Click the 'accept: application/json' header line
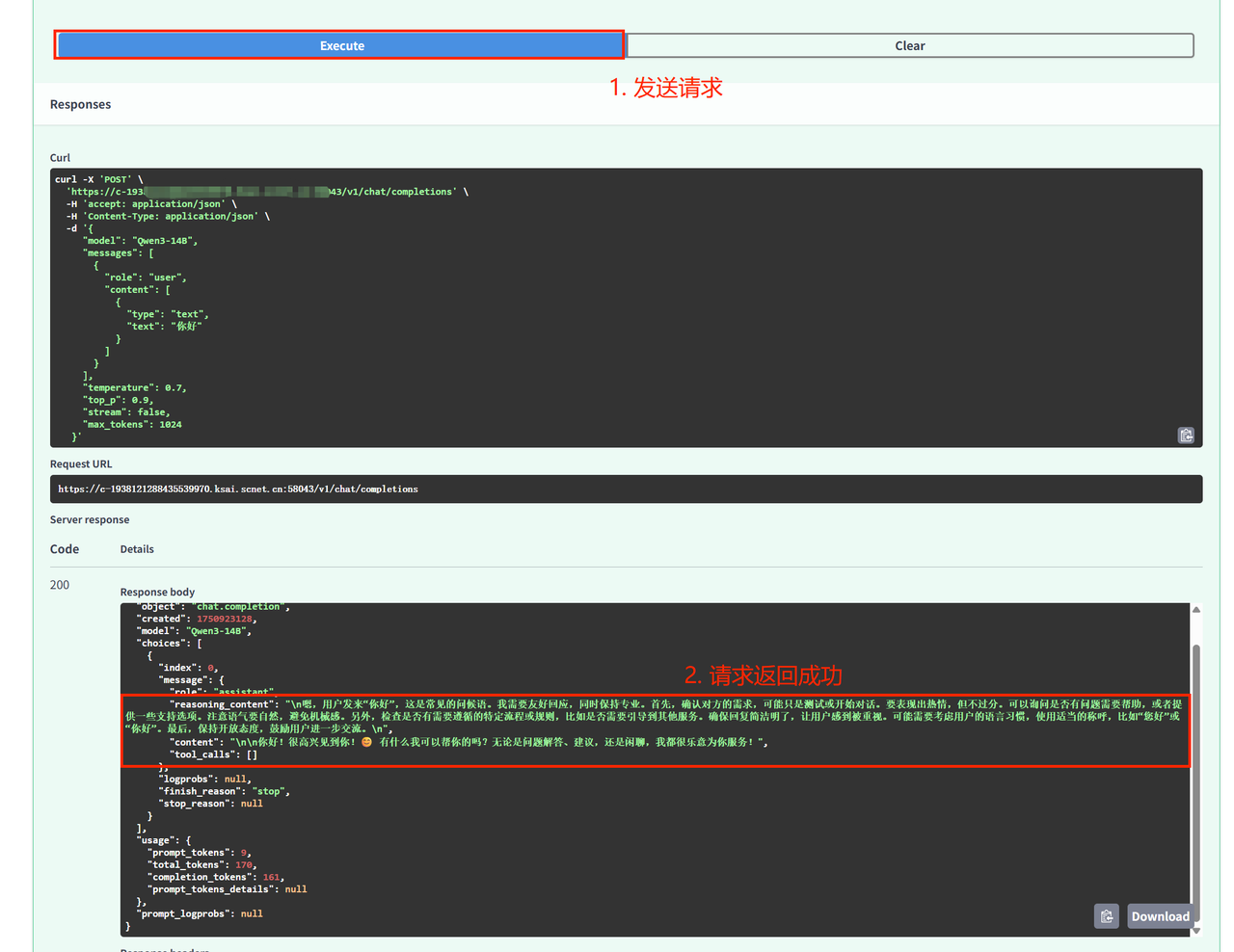 point(151,203)
